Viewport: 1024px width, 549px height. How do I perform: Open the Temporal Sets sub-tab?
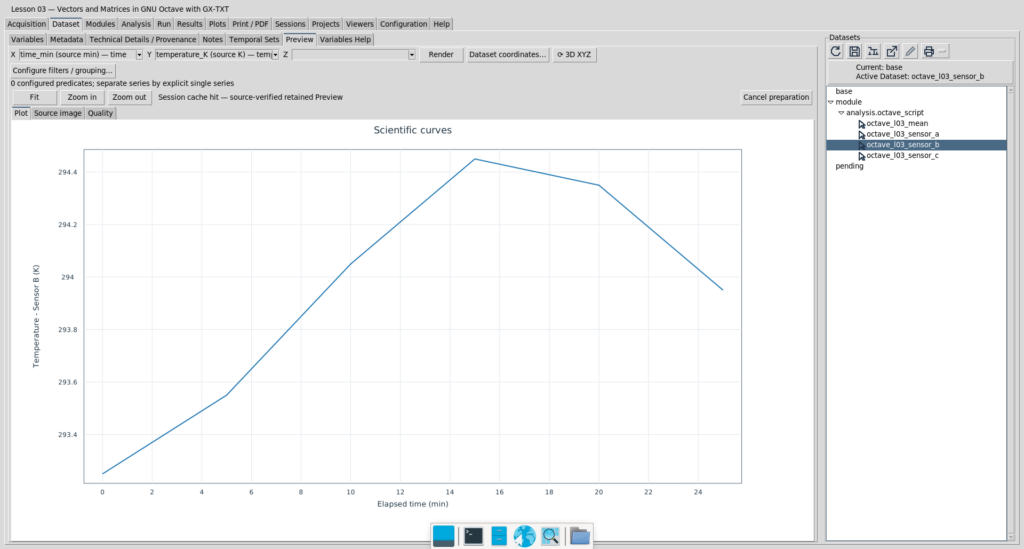[x=254, y=40]
